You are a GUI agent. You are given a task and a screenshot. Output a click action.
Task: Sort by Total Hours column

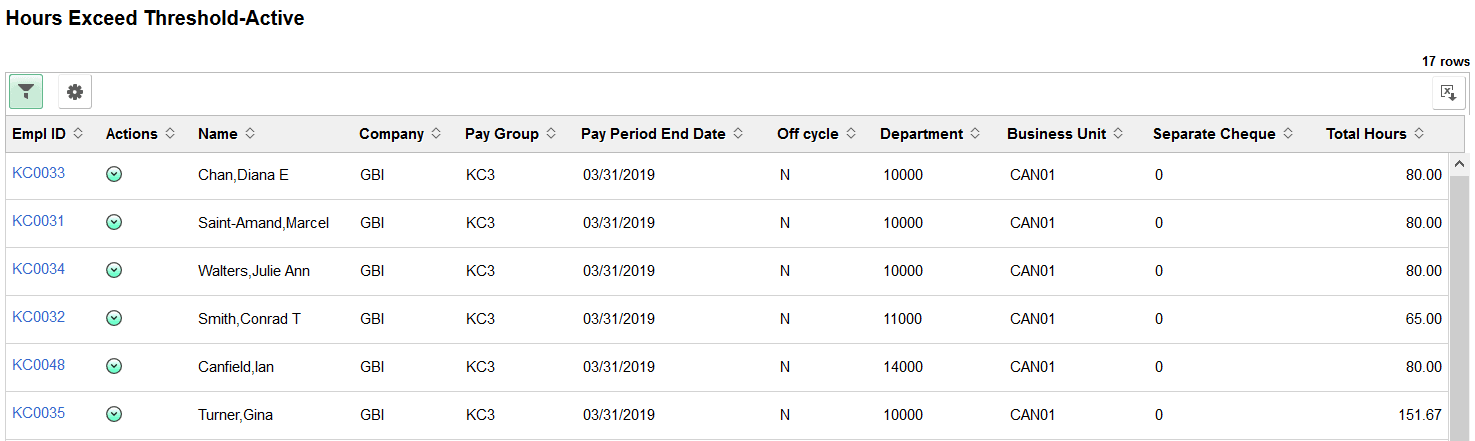click(x=1374, y=134)
